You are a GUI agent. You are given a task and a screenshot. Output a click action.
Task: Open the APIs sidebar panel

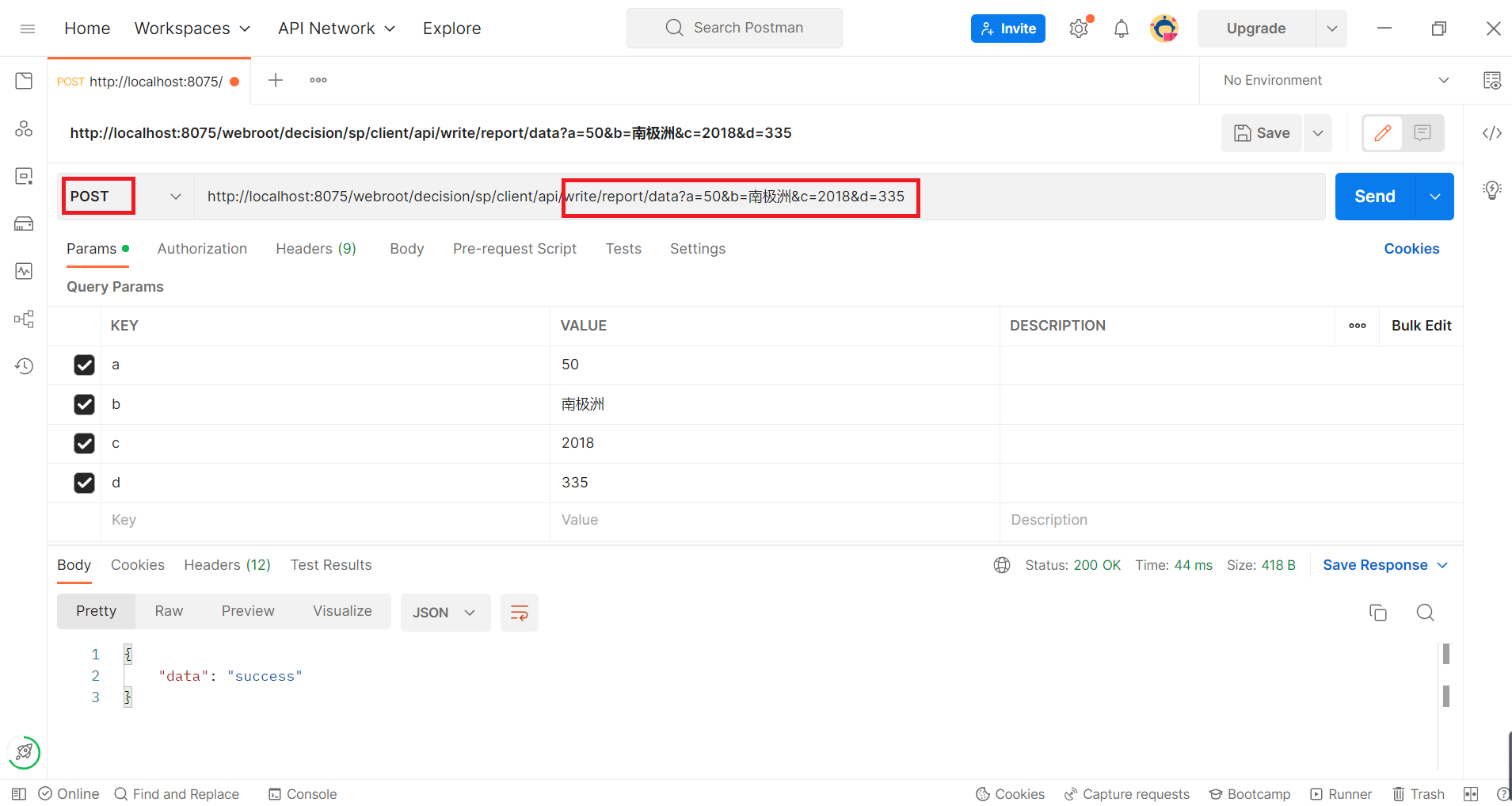pyautogui.click(x=24, y=128)
